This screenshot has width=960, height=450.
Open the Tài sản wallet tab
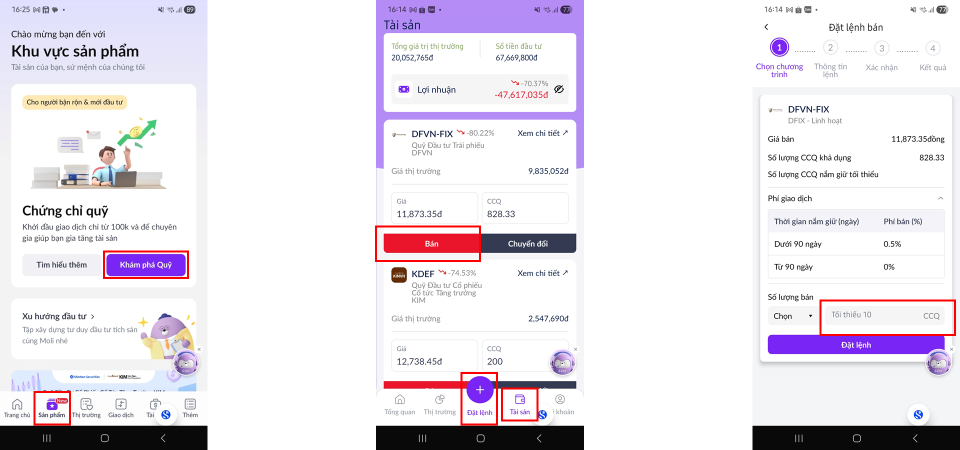(520, 405)
